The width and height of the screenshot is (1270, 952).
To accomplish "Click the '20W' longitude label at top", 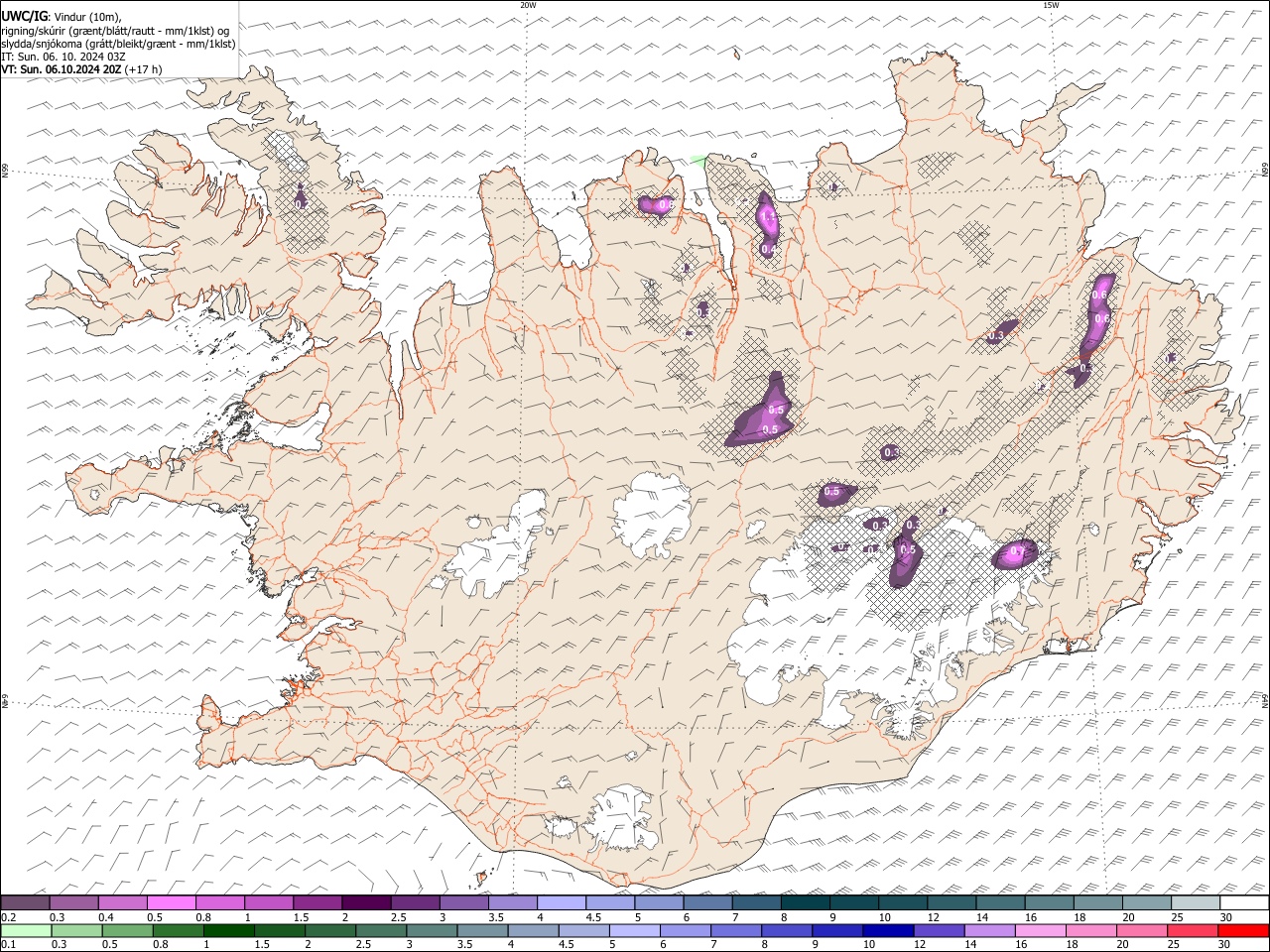I will coord(528,5).
